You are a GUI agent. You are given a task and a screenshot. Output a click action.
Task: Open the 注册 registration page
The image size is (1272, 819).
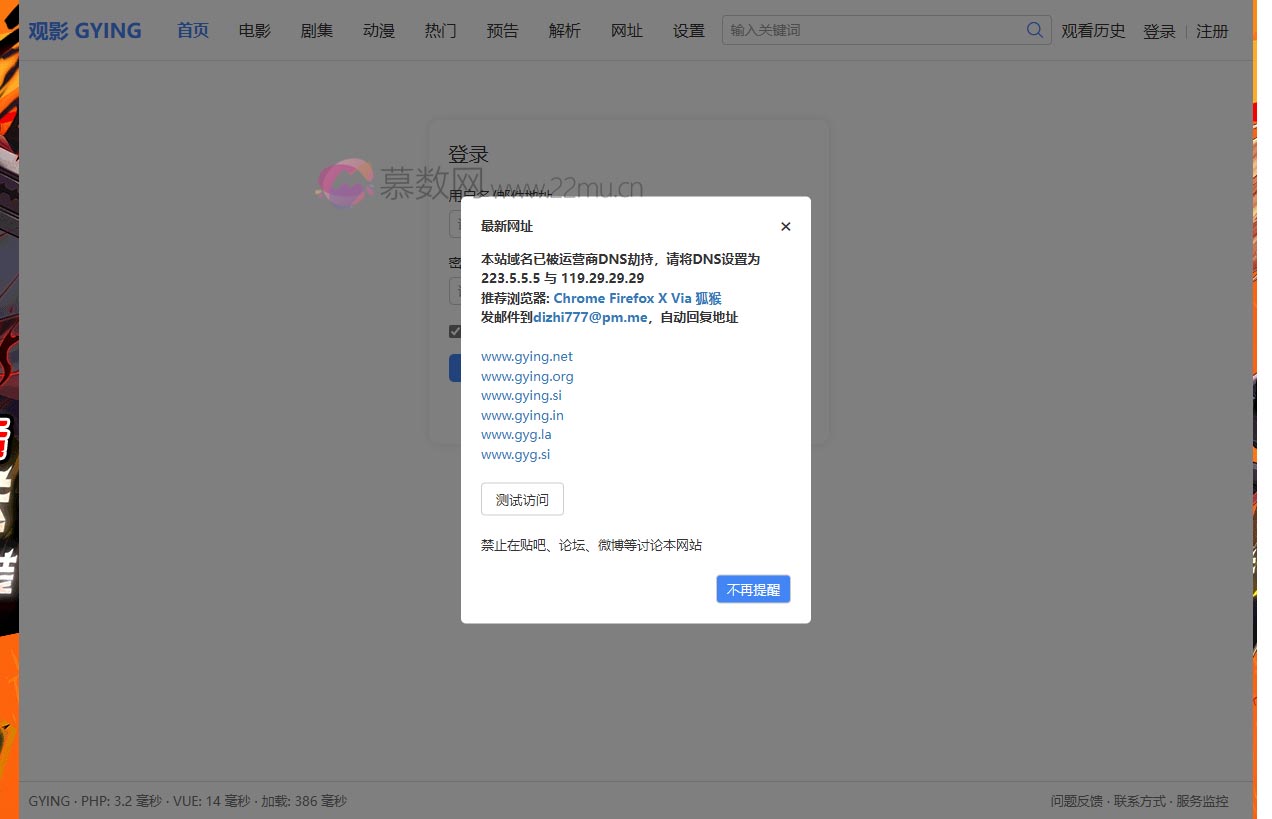1211,31
